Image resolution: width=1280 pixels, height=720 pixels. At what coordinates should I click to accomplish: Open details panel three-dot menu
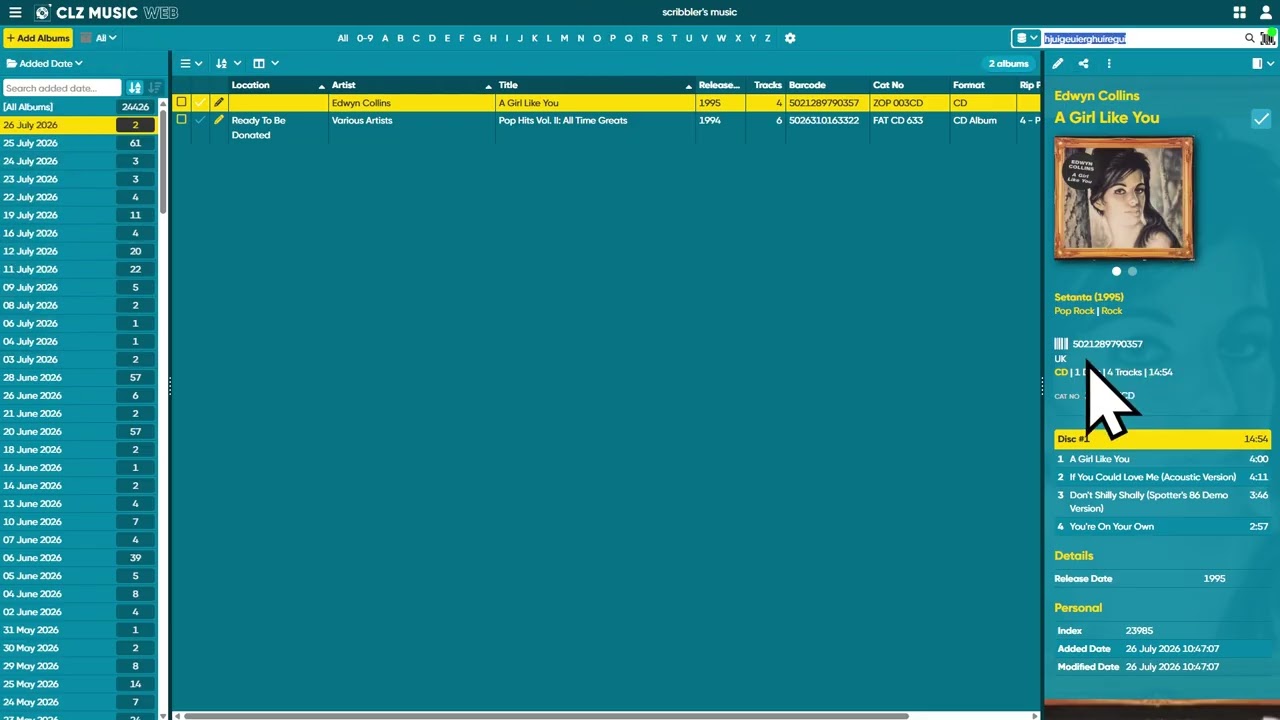coord(1109,64)
